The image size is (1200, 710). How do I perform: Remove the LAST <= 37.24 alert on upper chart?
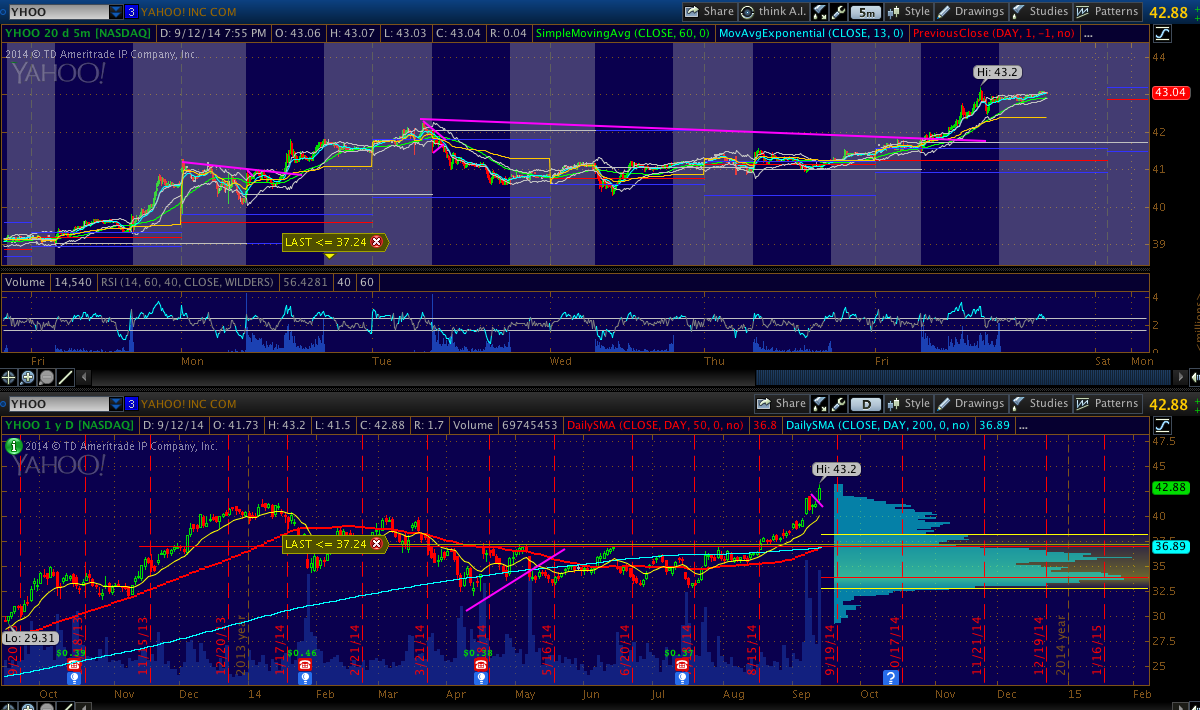click(x=376, y=242)
